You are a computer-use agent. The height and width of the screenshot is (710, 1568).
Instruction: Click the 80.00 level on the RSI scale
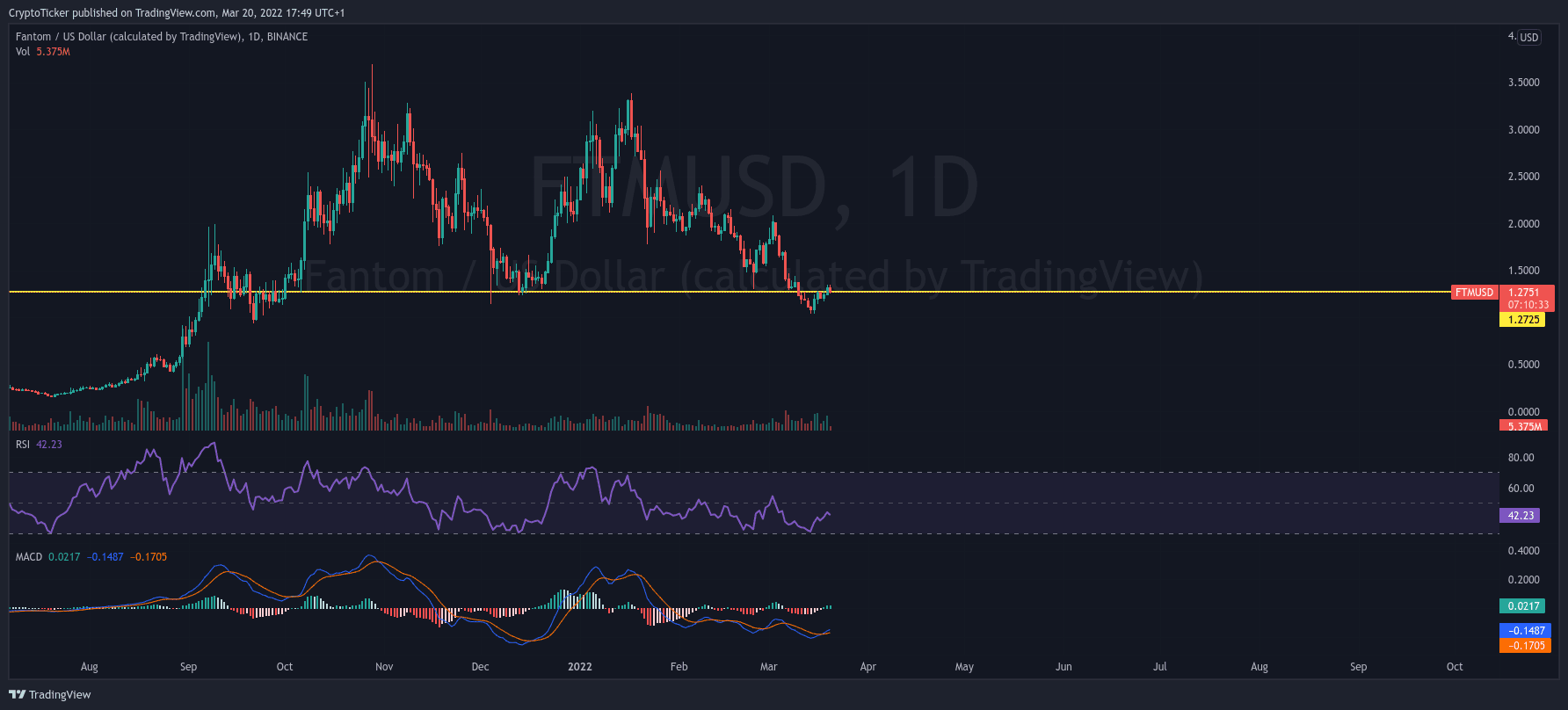(x=1521, y=458)
